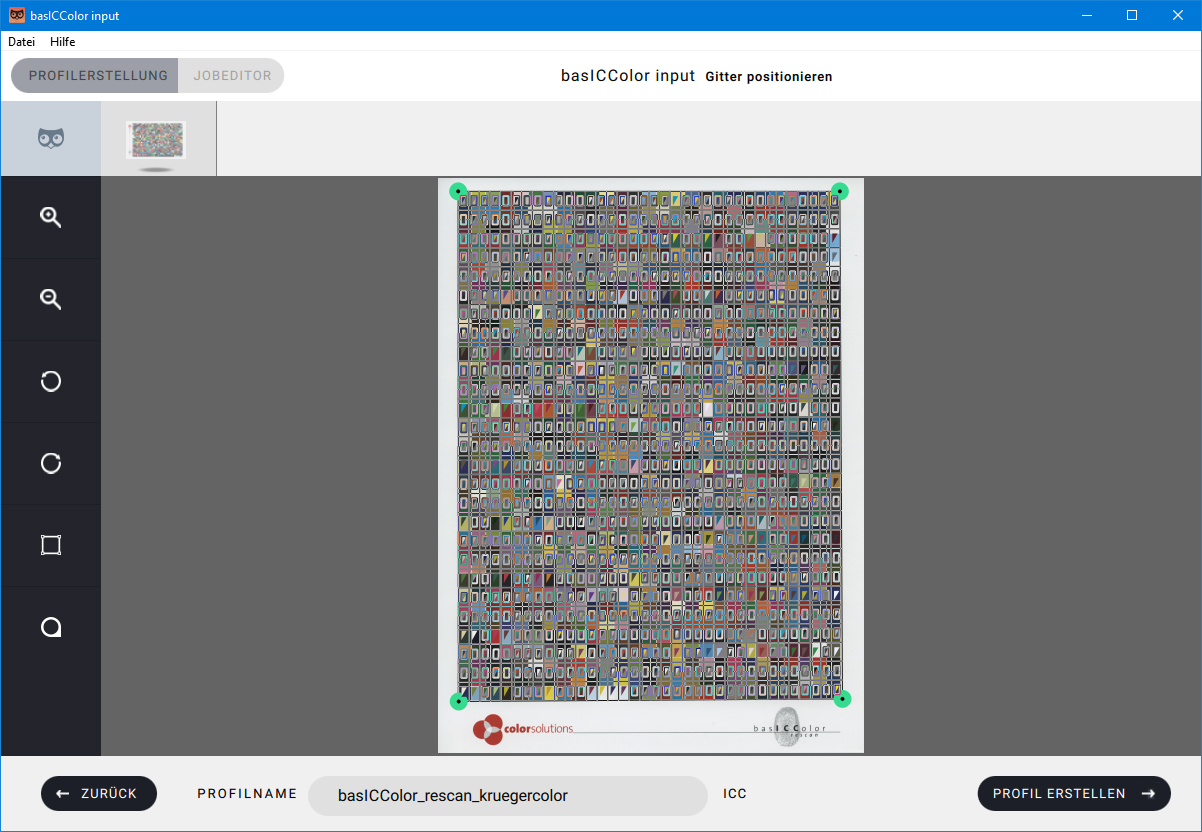1202x832 pixels.
Task: Click the profile name text field
Action: [x=508, y=796]
